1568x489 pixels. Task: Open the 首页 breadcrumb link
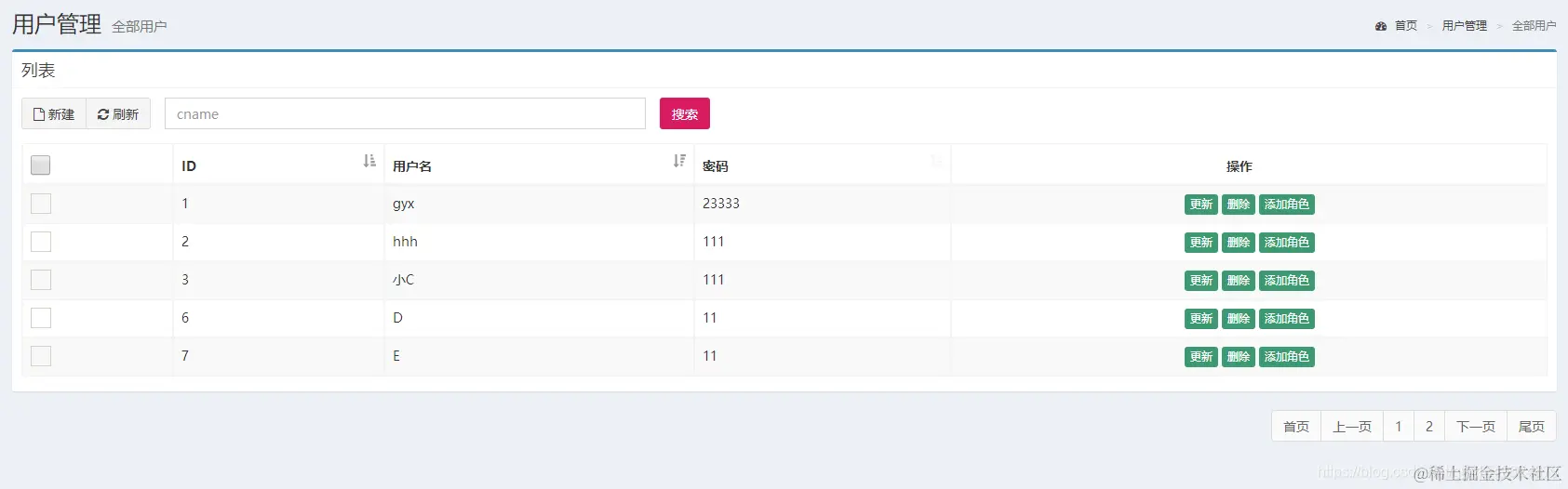point(1406,26)
